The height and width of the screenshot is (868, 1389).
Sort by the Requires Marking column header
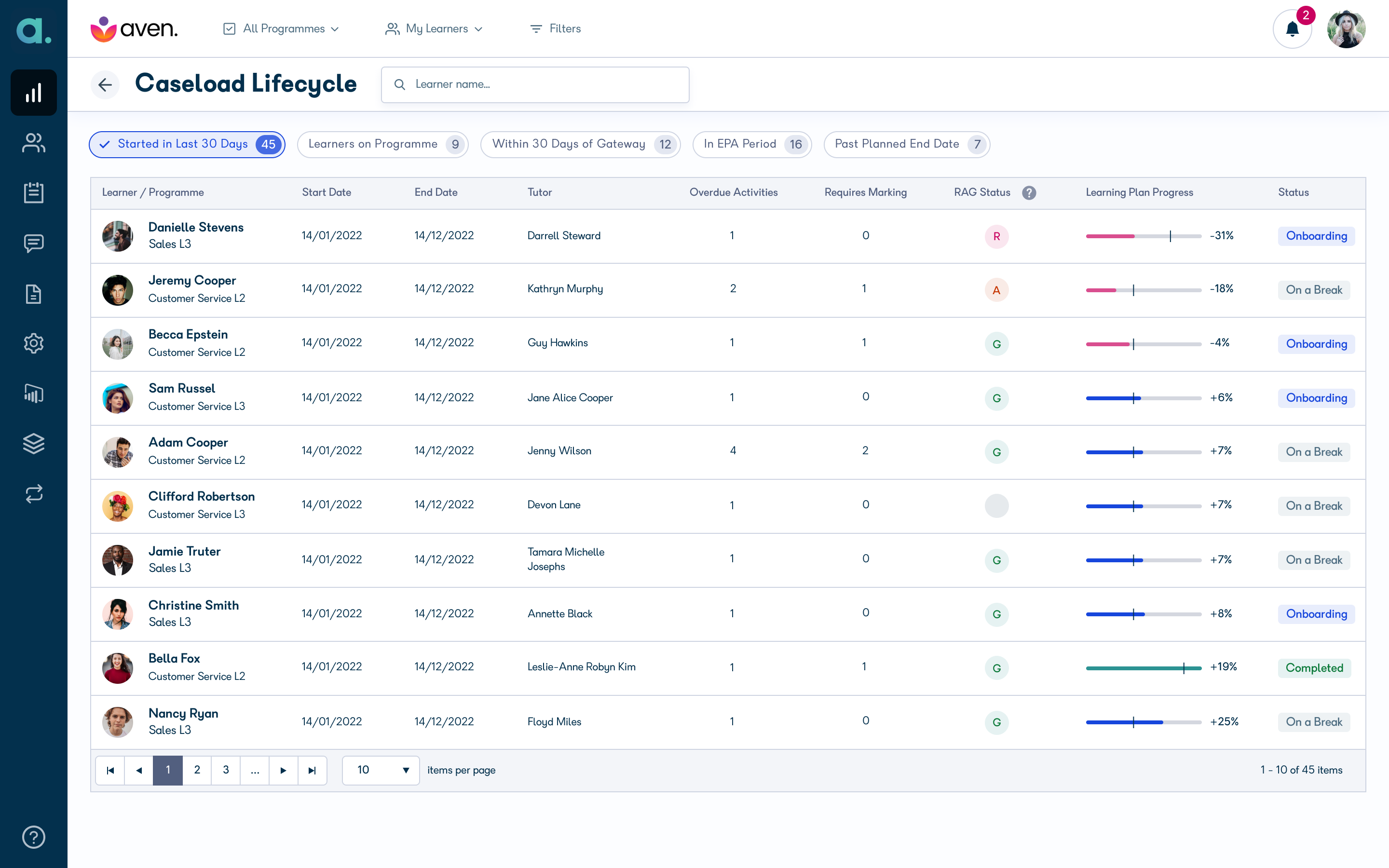(x=865, y=192)
